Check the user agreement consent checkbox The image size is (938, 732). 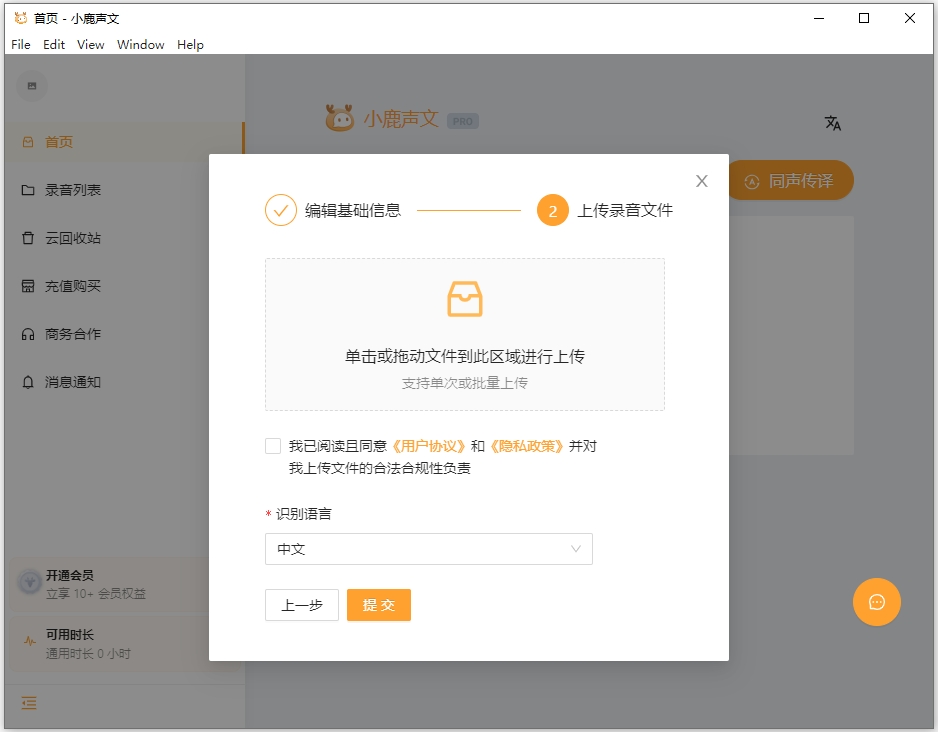point(271,445)
